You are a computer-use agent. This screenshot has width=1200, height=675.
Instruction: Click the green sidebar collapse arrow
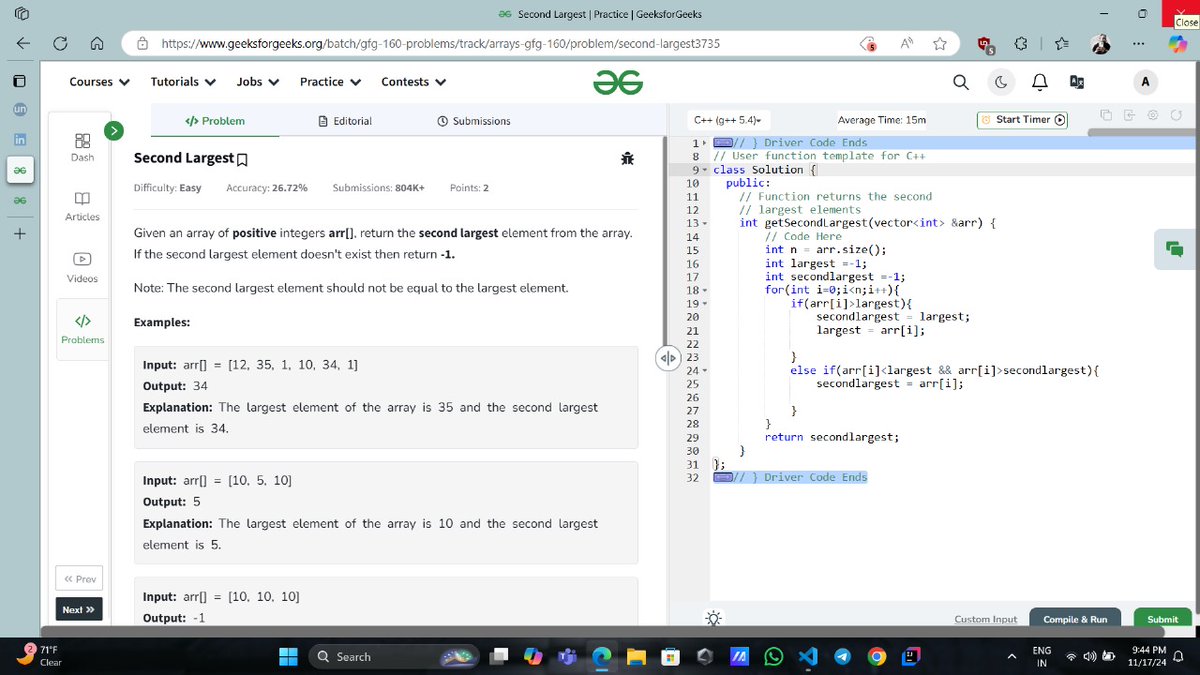tap(115, 129)
